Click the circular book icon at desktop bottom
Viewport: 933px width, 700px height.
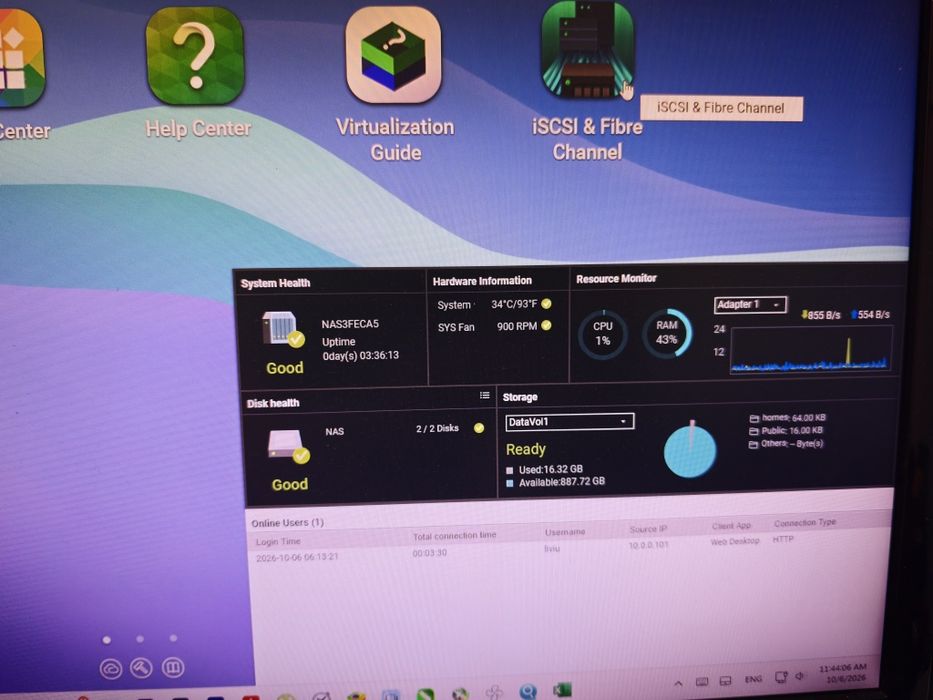tap(173, 667)
